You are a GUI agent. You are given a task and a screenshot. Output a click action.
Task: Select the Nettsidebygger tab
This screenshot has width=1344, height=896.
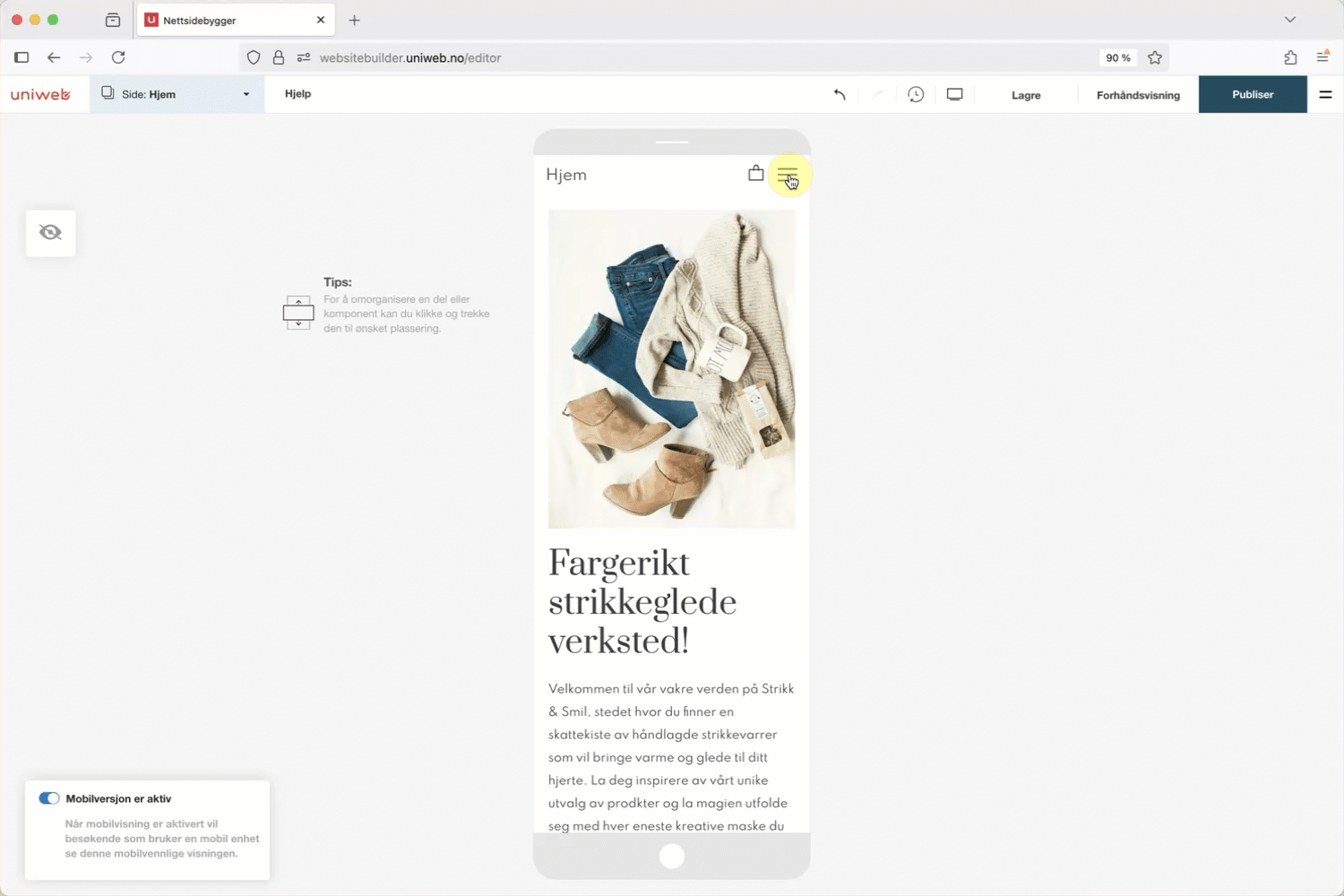tap(236, 20)
